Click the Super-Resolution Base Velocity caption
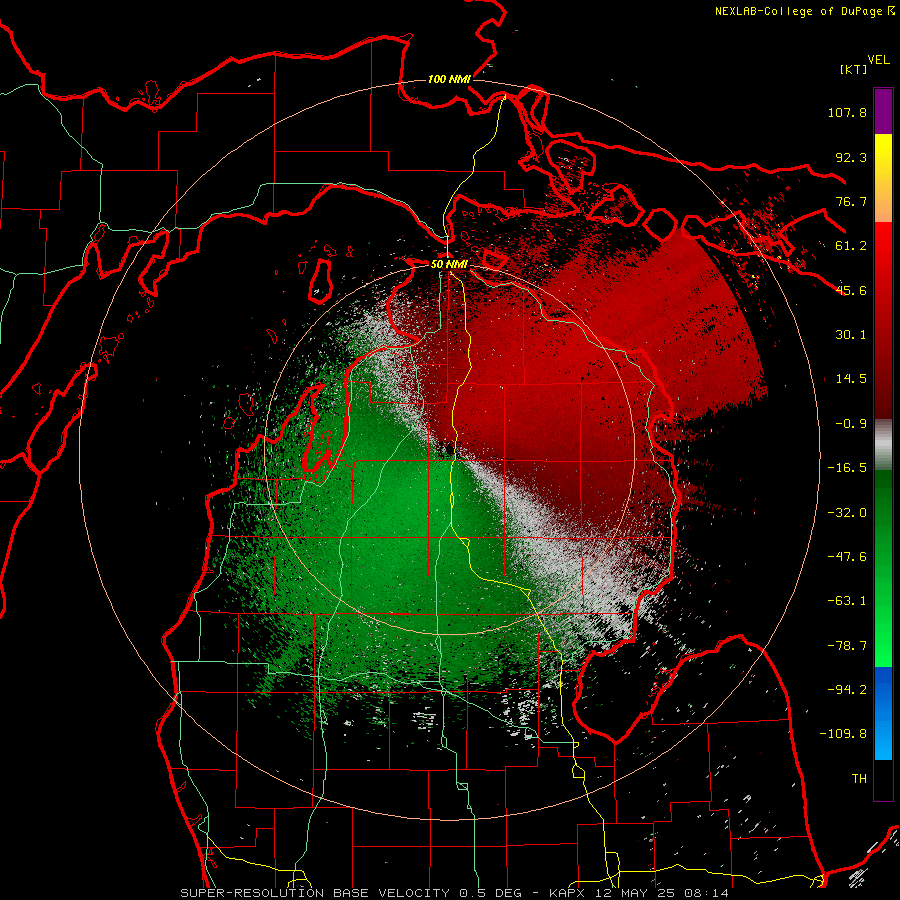The image size is (900, 900). [455, 893]
